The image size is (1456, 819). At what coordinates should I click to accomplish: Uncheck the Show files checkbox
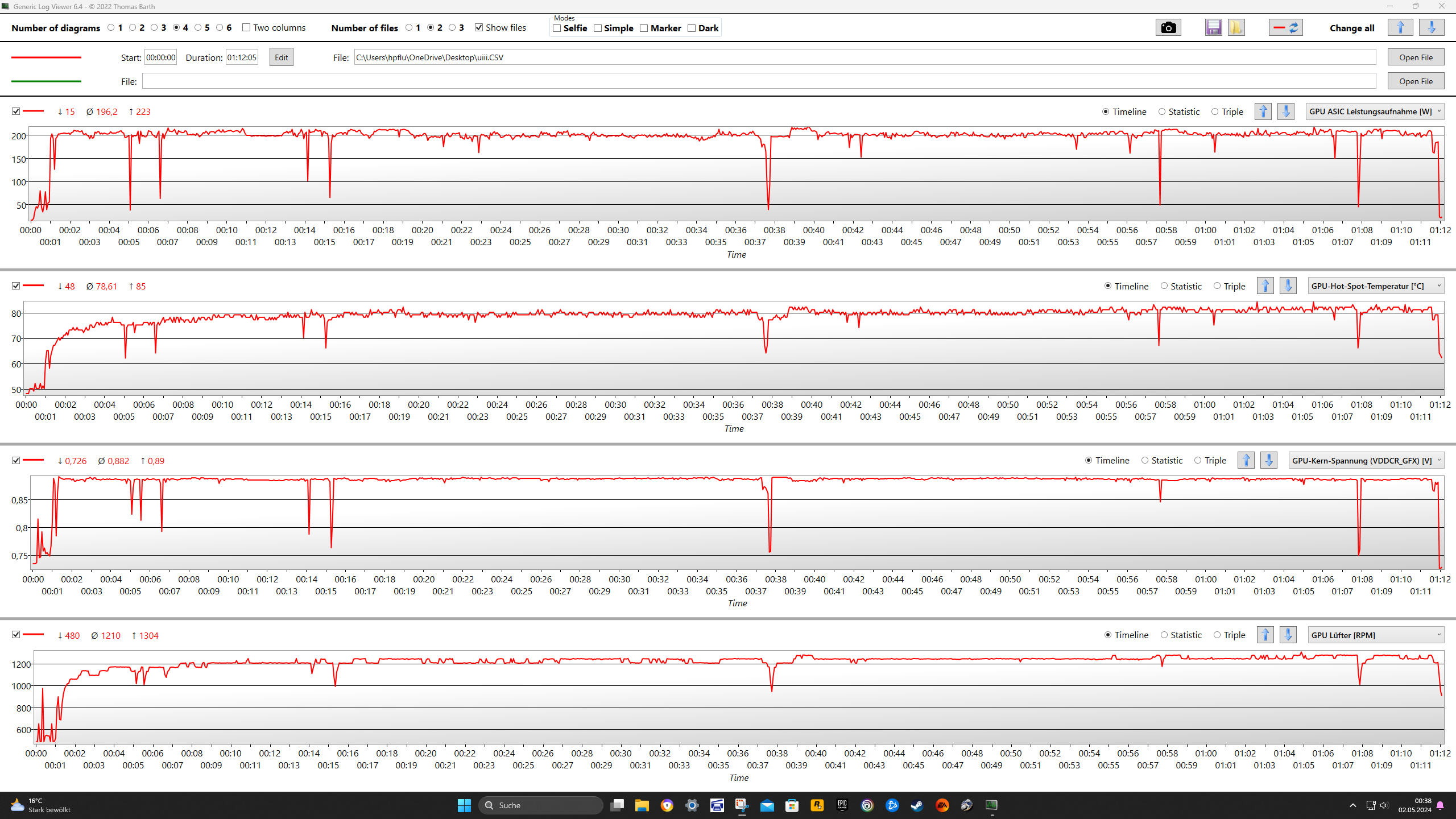[479, 28]
